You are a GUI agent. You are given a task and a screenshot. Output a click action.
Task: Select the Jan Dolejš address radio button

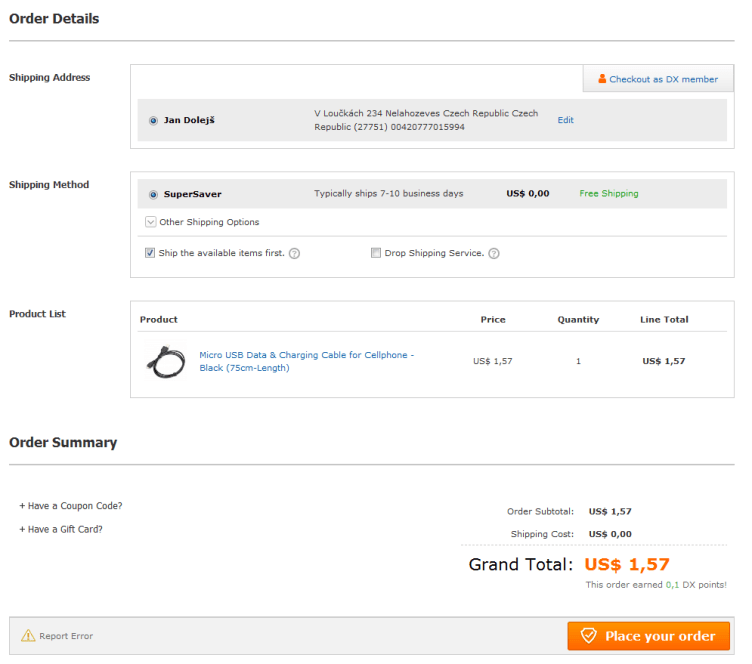[x=153, y=121]
